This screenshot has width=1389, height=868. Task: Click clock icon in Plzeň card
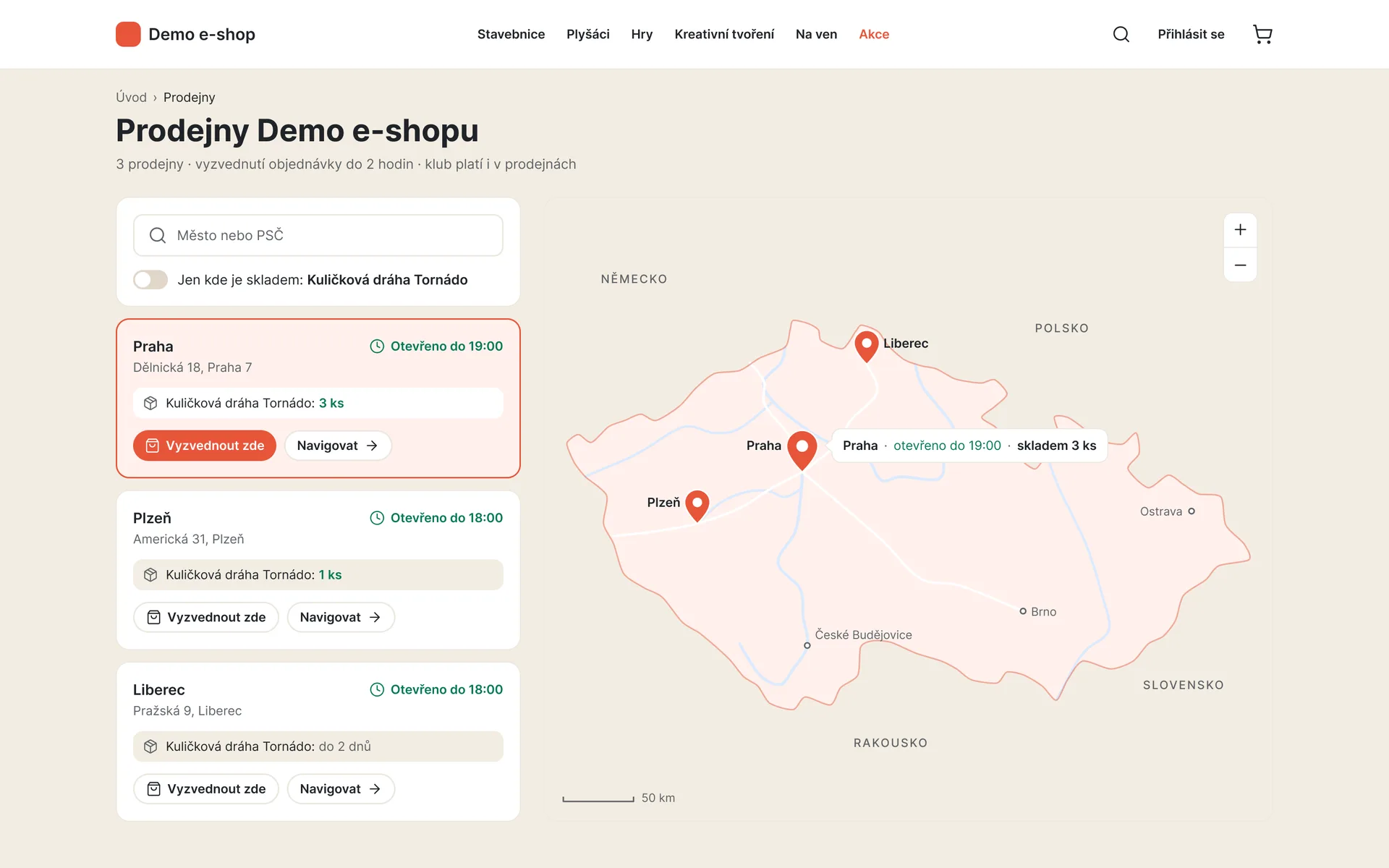click(377, 518)
